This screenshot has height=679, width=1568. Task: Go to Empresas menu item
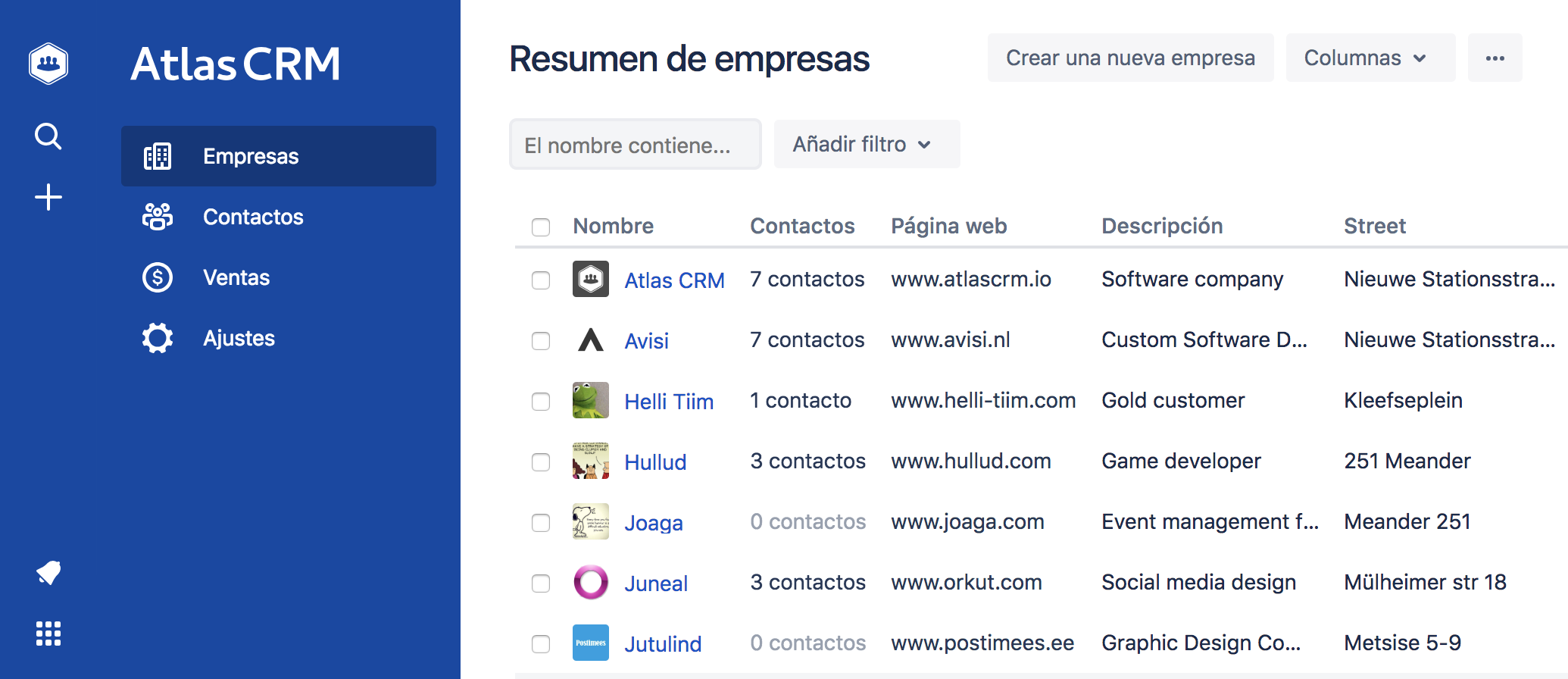(279, 156)
